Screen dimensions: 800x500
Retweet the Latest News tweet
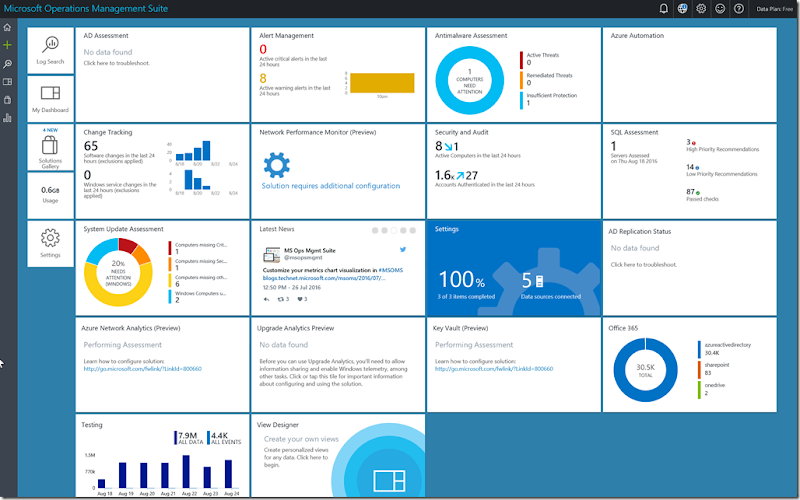pyautogui.click(x=283, y=299)
